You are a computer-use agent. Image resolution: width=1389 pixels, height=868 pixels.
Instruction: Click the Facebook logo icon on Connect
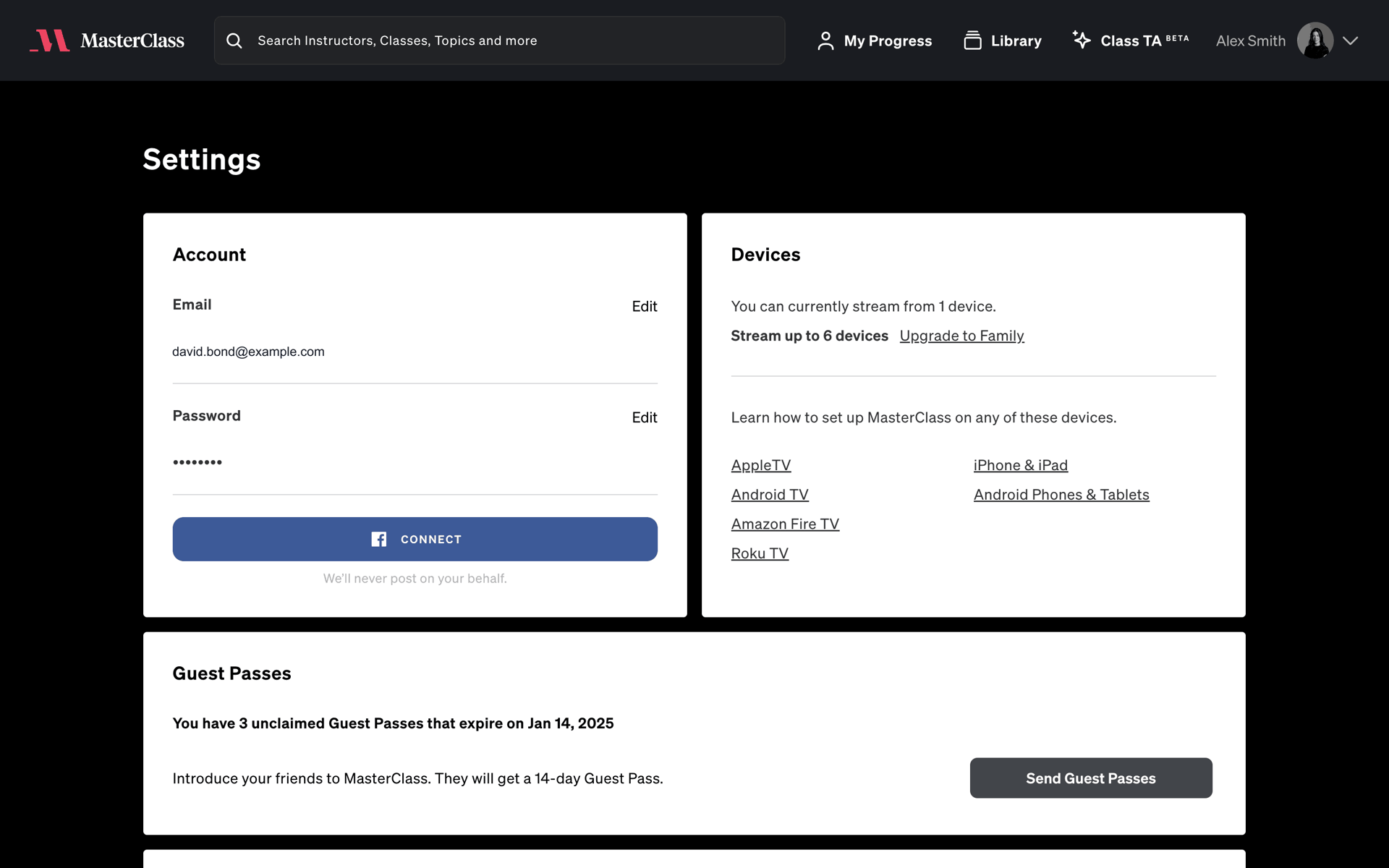379,539
